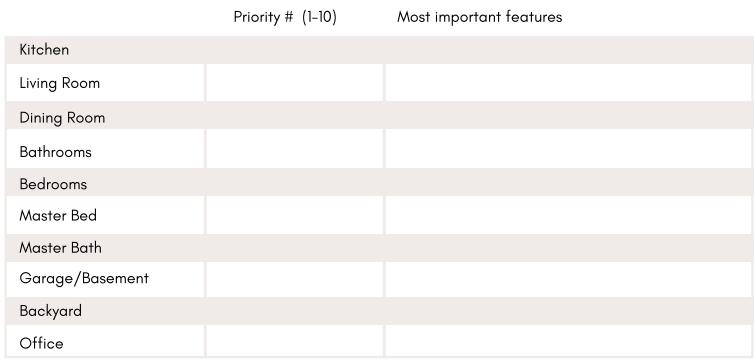Select the Bathrooms priority number cell
This screenshot has width=756, height=360.
coord(295,149)
